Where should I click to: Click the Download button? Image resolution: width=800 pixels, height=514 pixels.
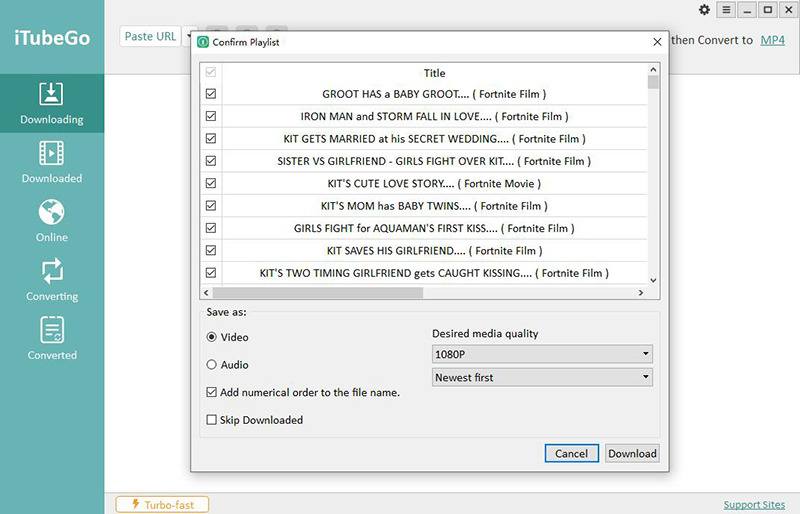(632, 453)
